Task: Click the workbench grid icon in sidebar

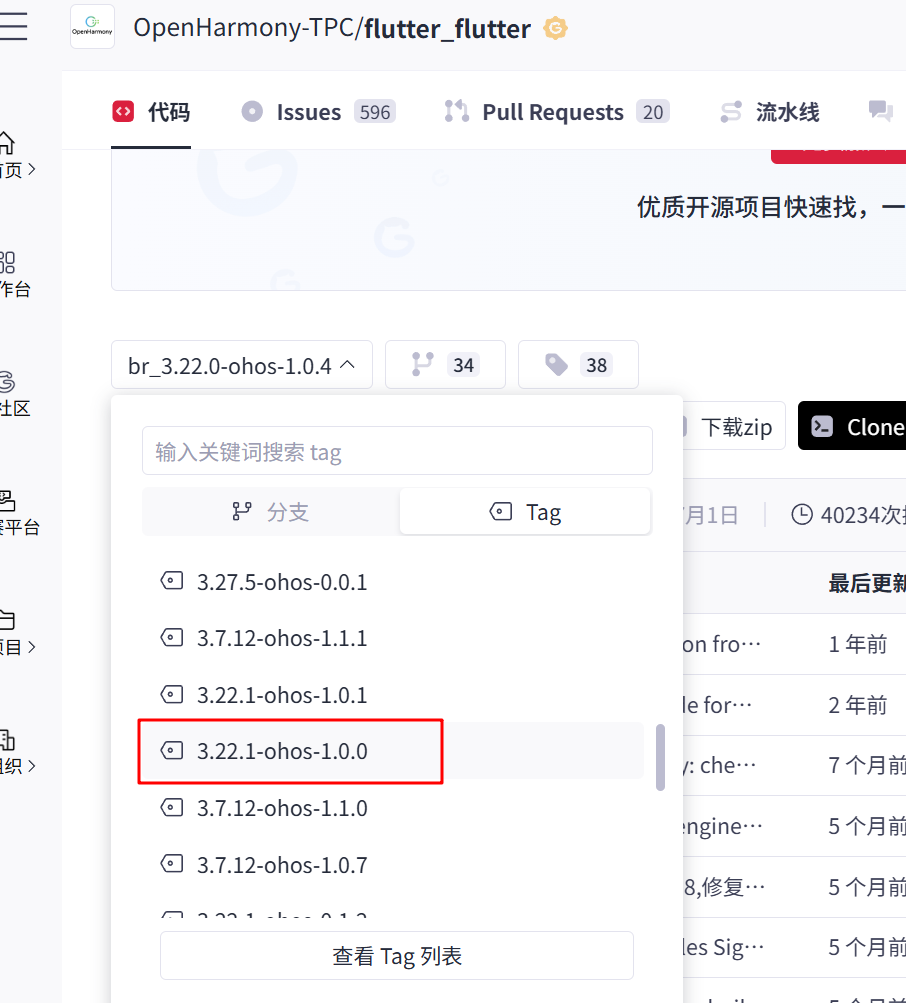Action: click(x=7, y=262)
